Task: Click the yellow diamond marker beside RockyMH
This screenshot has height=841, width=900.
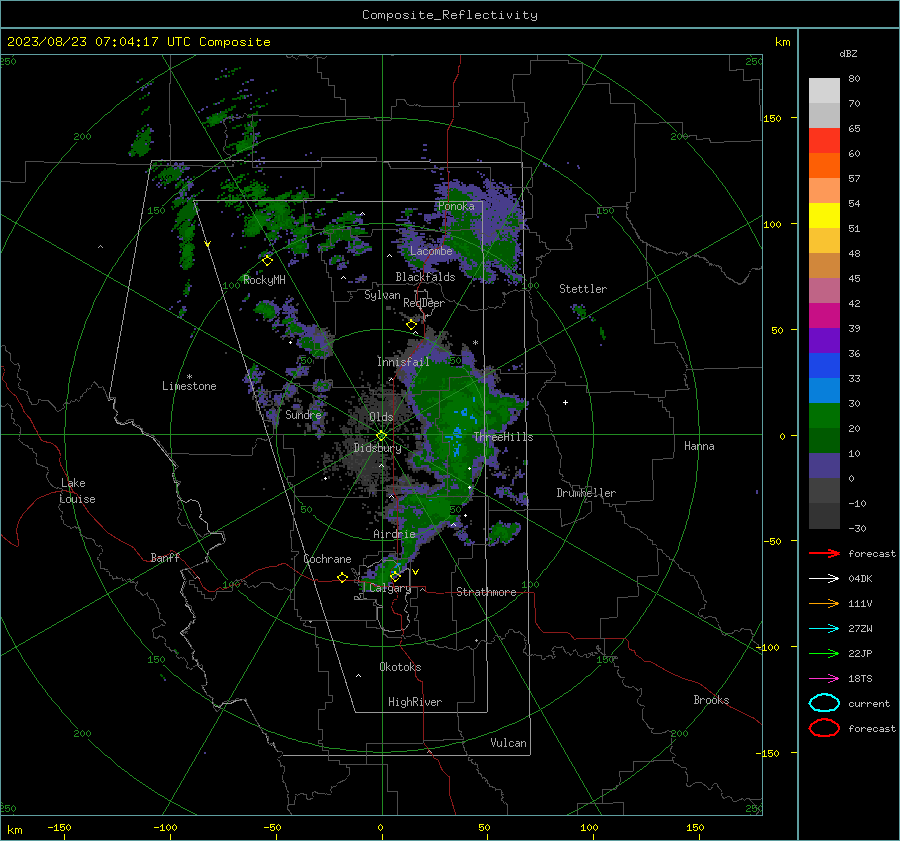Action: [267, 261]
